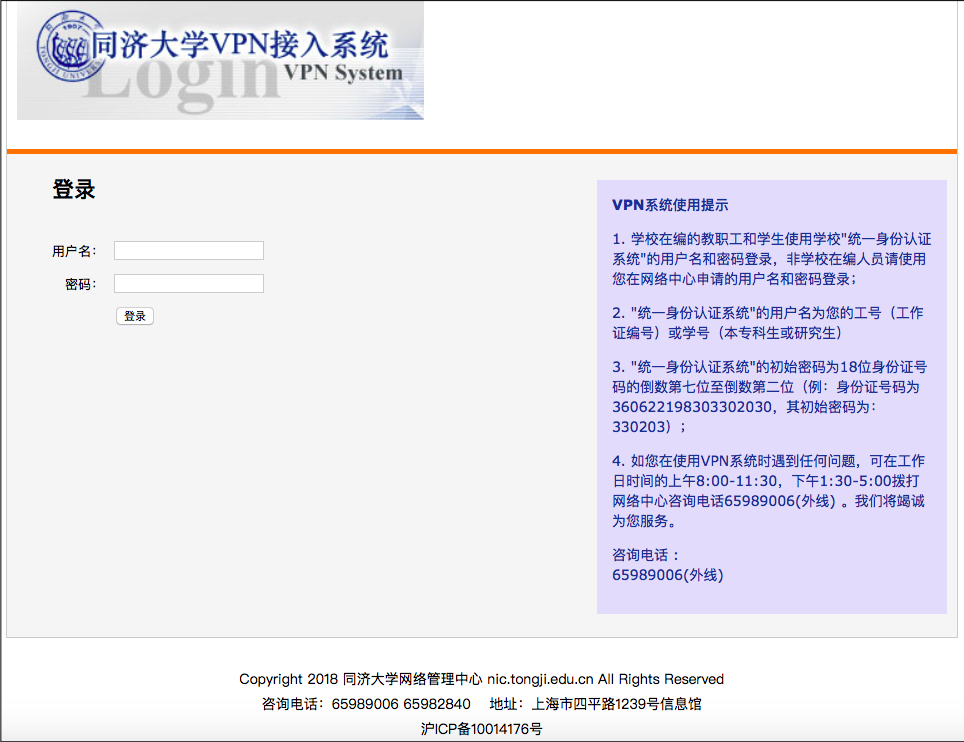Click the 登录 heading above the form
964x742 pixels.
[x=74, y=189]
